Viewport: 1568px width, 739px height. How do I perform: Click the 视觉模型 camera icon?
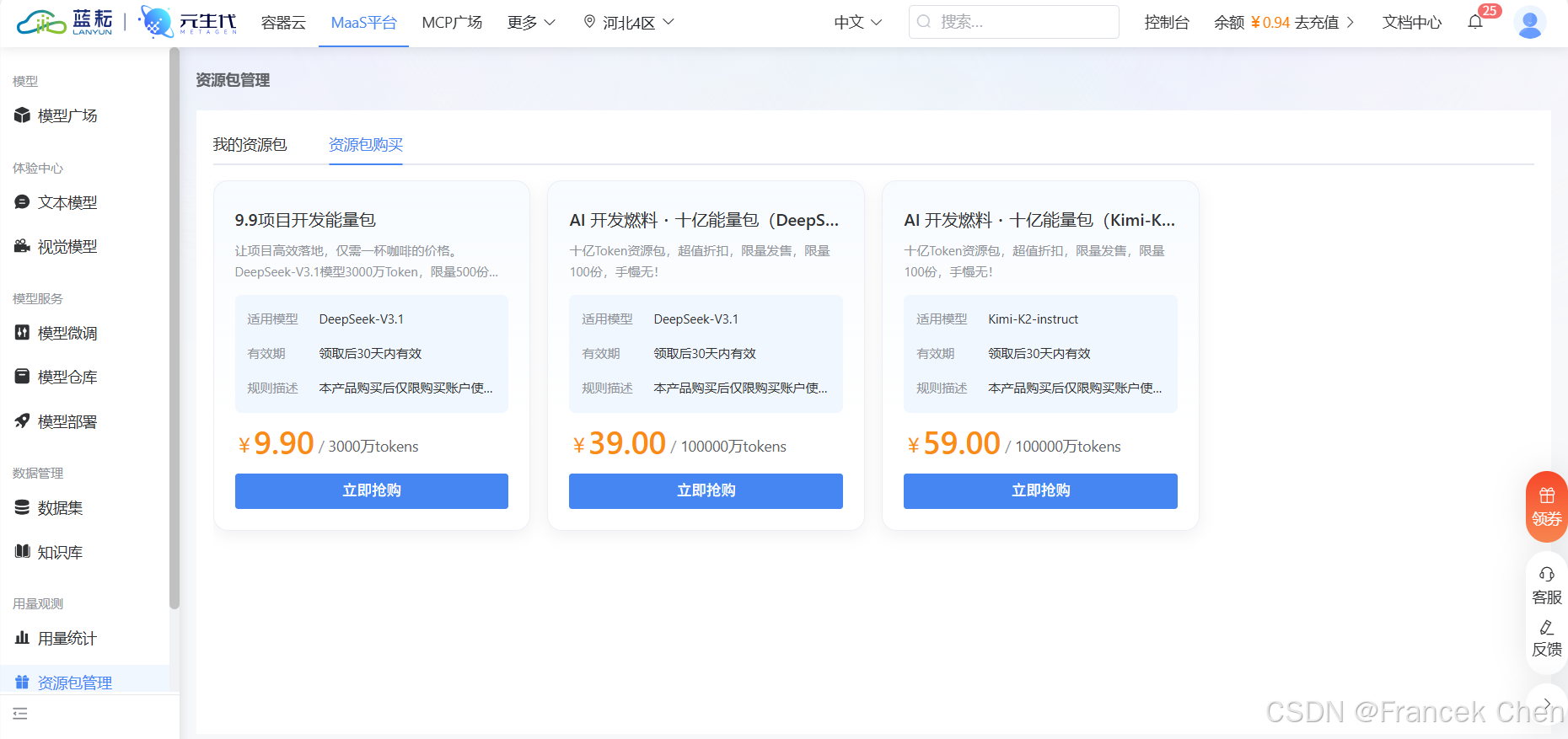click(23, 246)
